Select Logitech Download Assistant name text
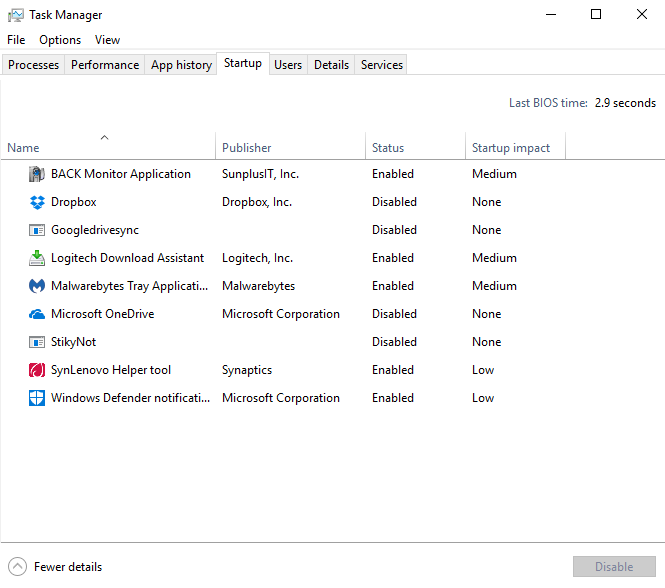Screen dimensions: 665x588 [x=128, y=258]
